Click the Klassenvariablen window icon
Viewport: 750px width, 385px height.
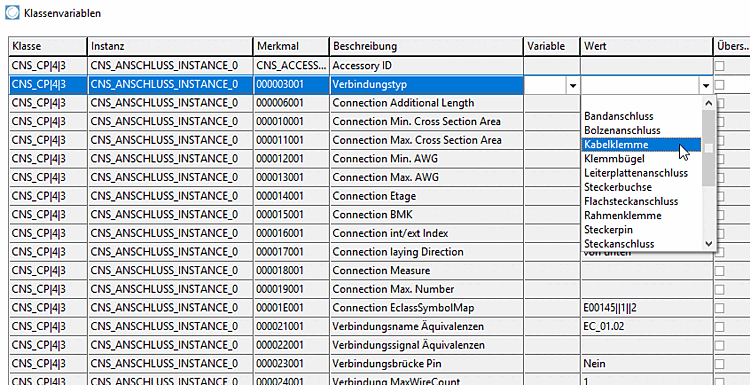(12, 12)
